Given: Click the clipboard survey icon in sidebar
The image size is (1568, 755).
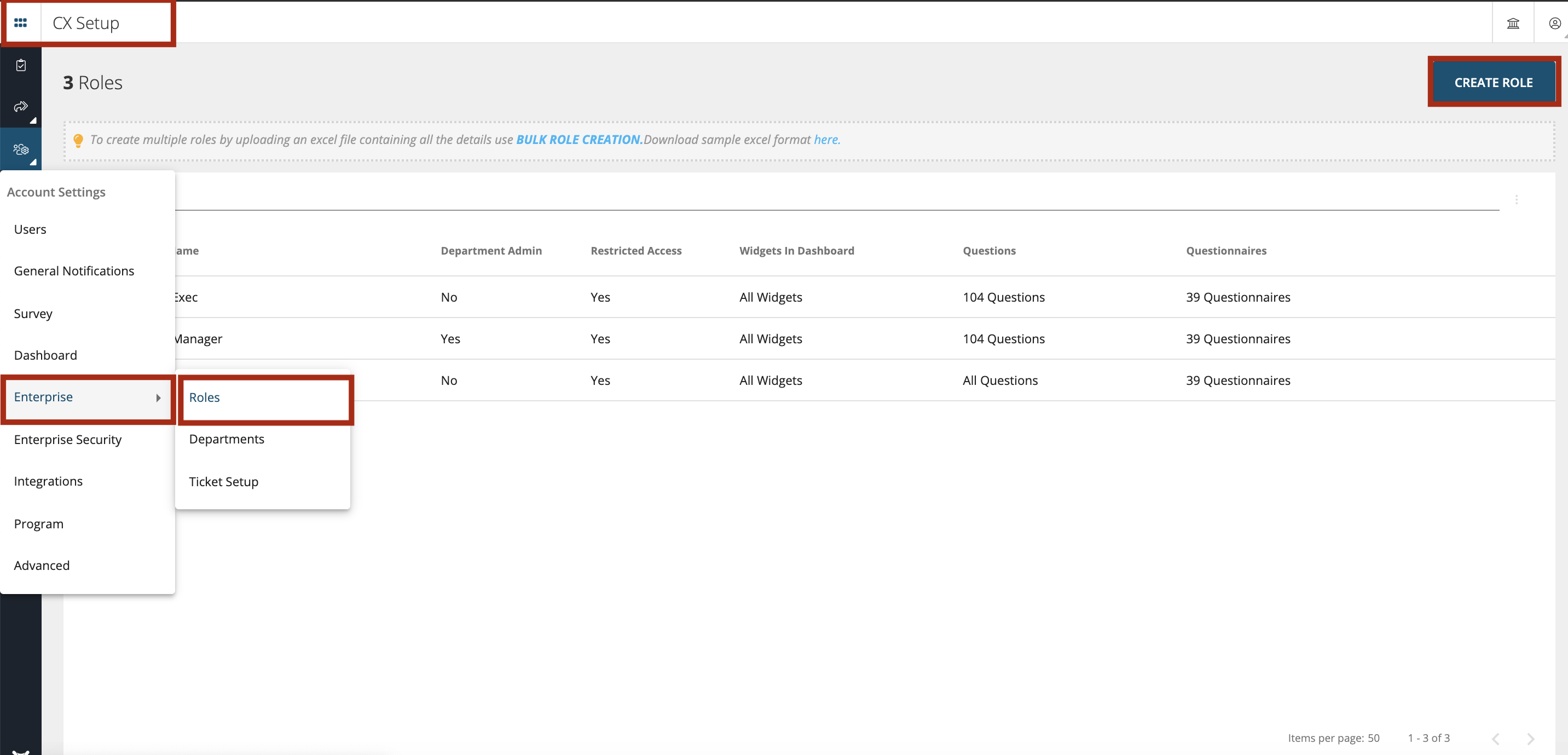Looking at the screenshot, I should click(21, 65).
